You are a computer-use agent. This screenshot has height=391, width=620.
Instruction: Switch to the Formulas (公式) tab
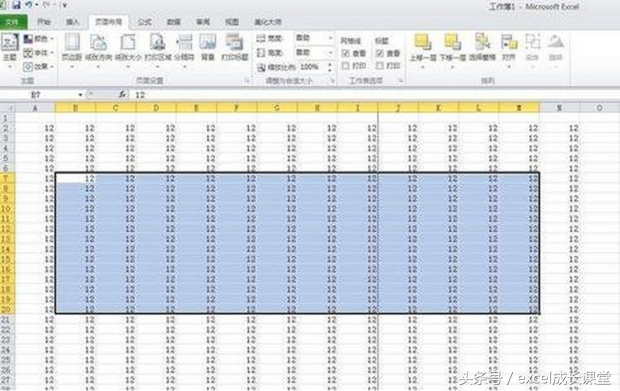(145, 22)
